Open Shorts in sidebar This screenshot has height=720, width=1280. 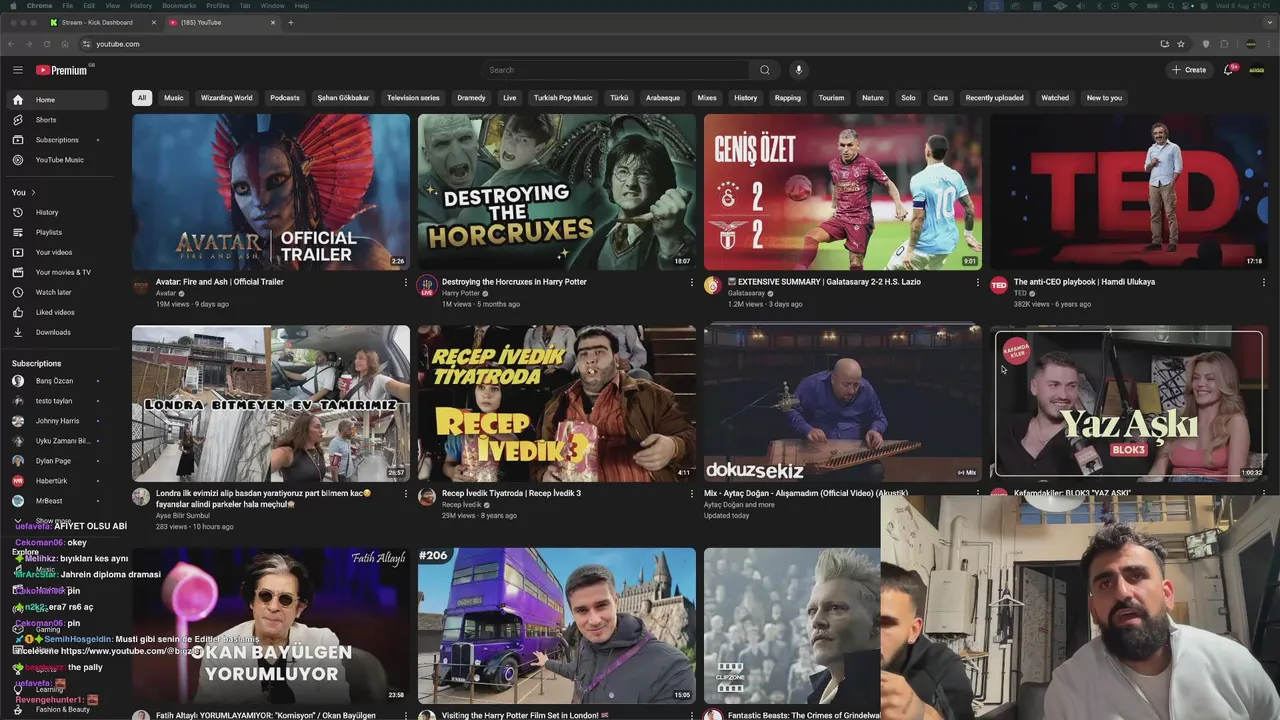[x=58, y=120]
